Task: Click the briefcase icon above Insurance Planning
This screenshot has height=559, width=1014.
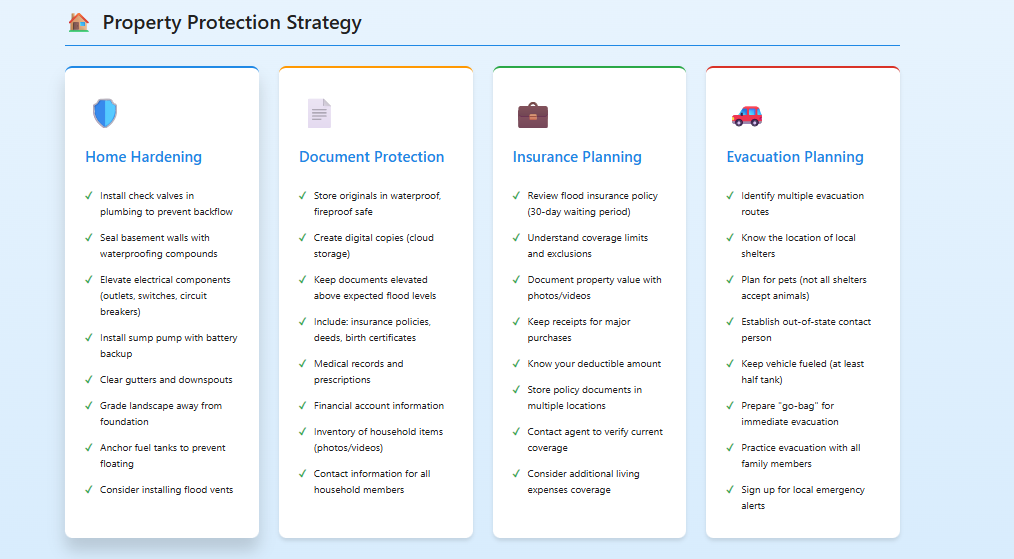Action: pyautogui.click(x=533, y=115)
